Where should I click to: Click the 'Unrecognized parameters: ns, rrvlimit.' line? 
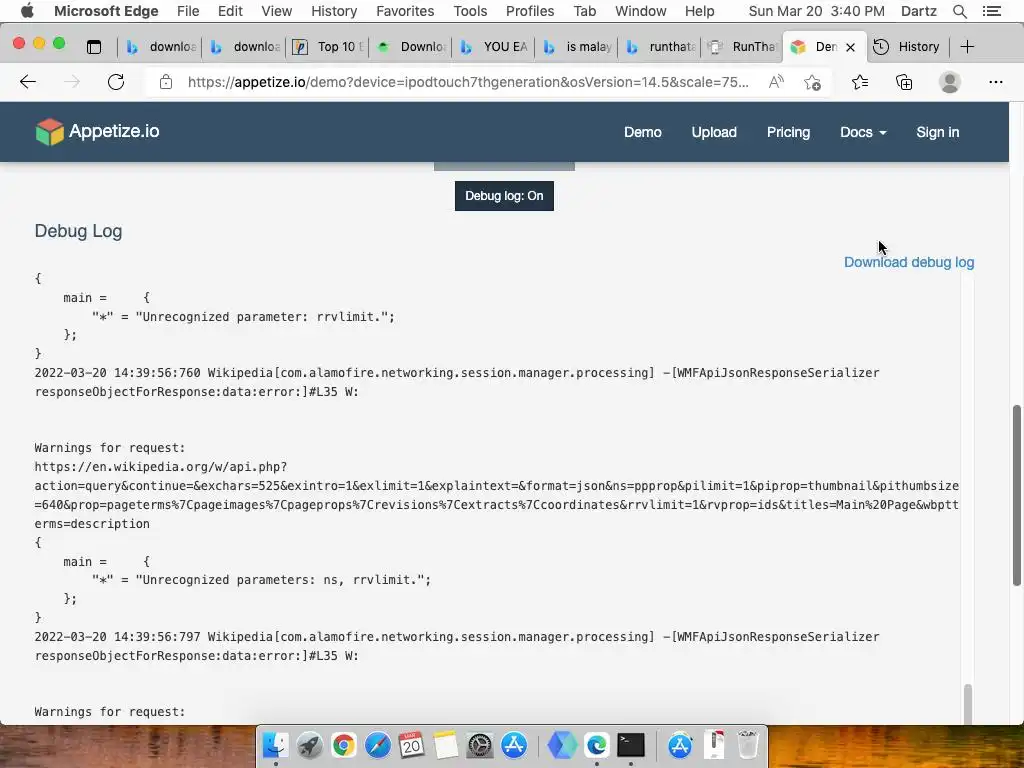coord(261,580)
